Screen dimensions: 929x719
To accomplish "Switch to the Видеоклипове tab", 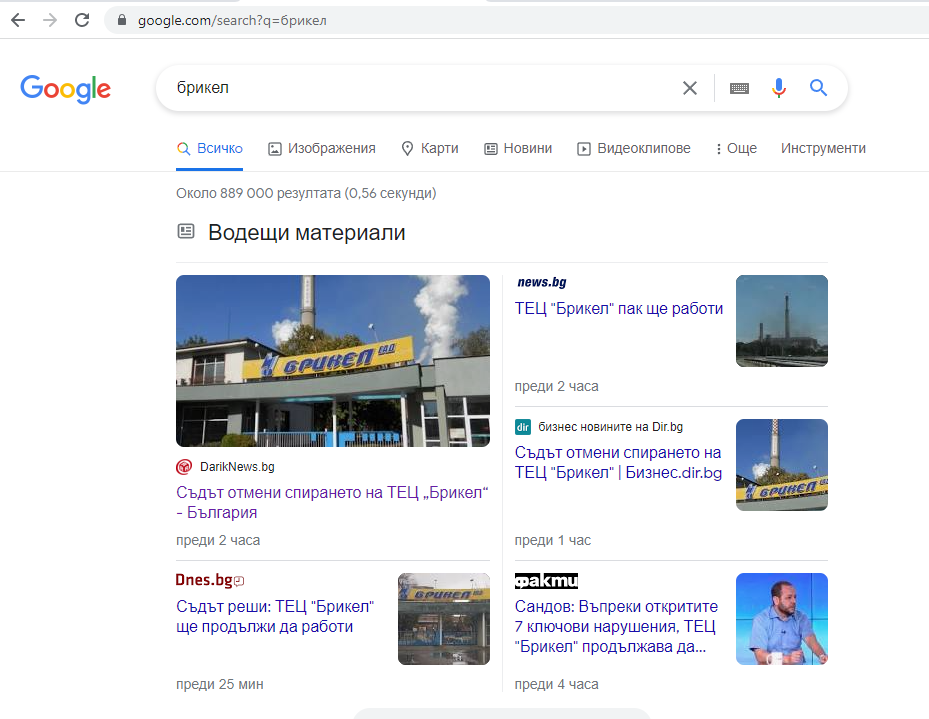I will coord(634,148).
